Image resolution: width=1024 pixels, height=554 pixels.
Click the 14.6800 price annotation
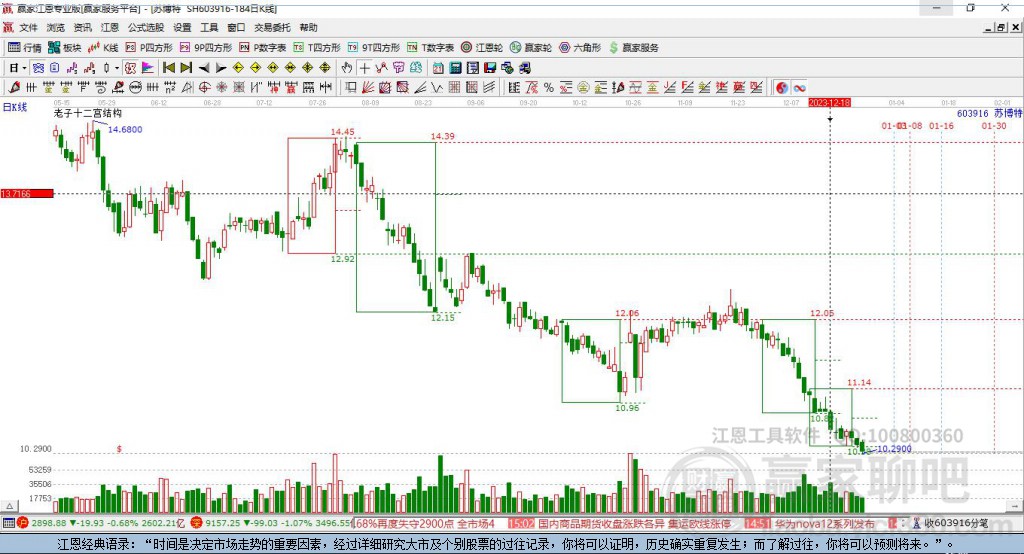pyautogui.click(x=125, y=129)
